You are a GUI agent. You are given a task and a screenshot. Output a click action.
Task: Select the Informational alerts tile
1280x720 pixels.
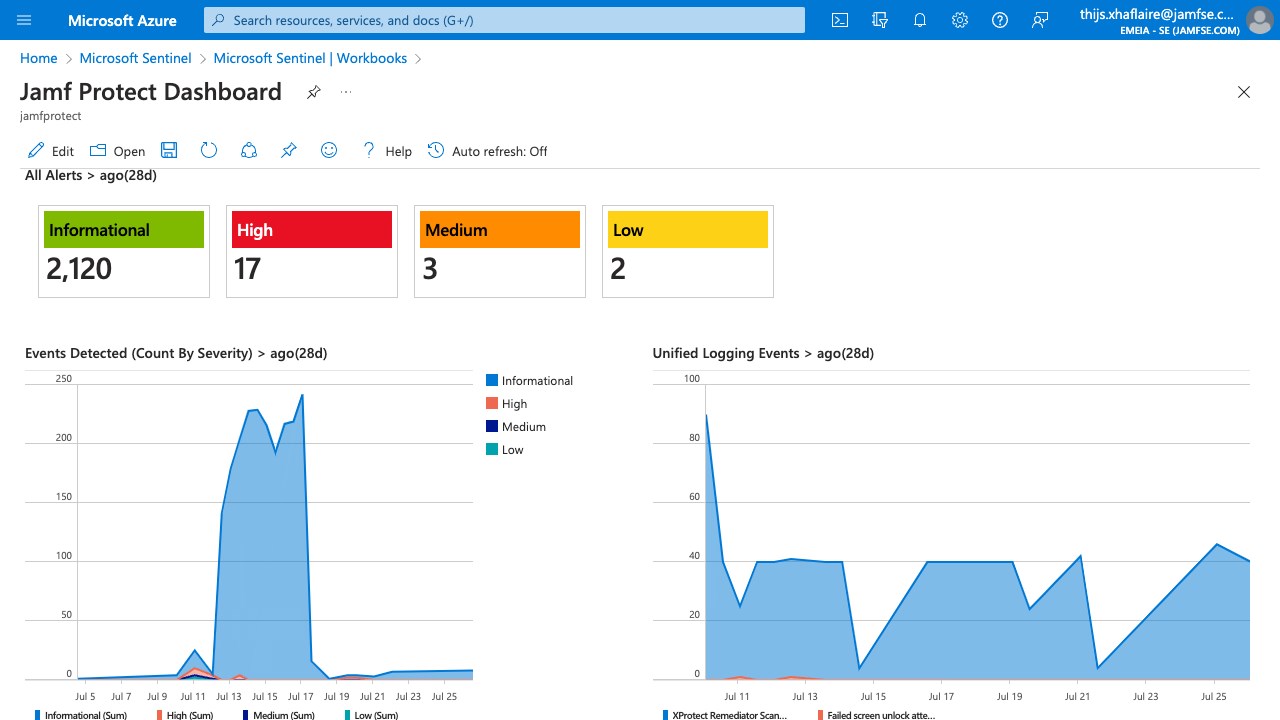coord(124,252)
